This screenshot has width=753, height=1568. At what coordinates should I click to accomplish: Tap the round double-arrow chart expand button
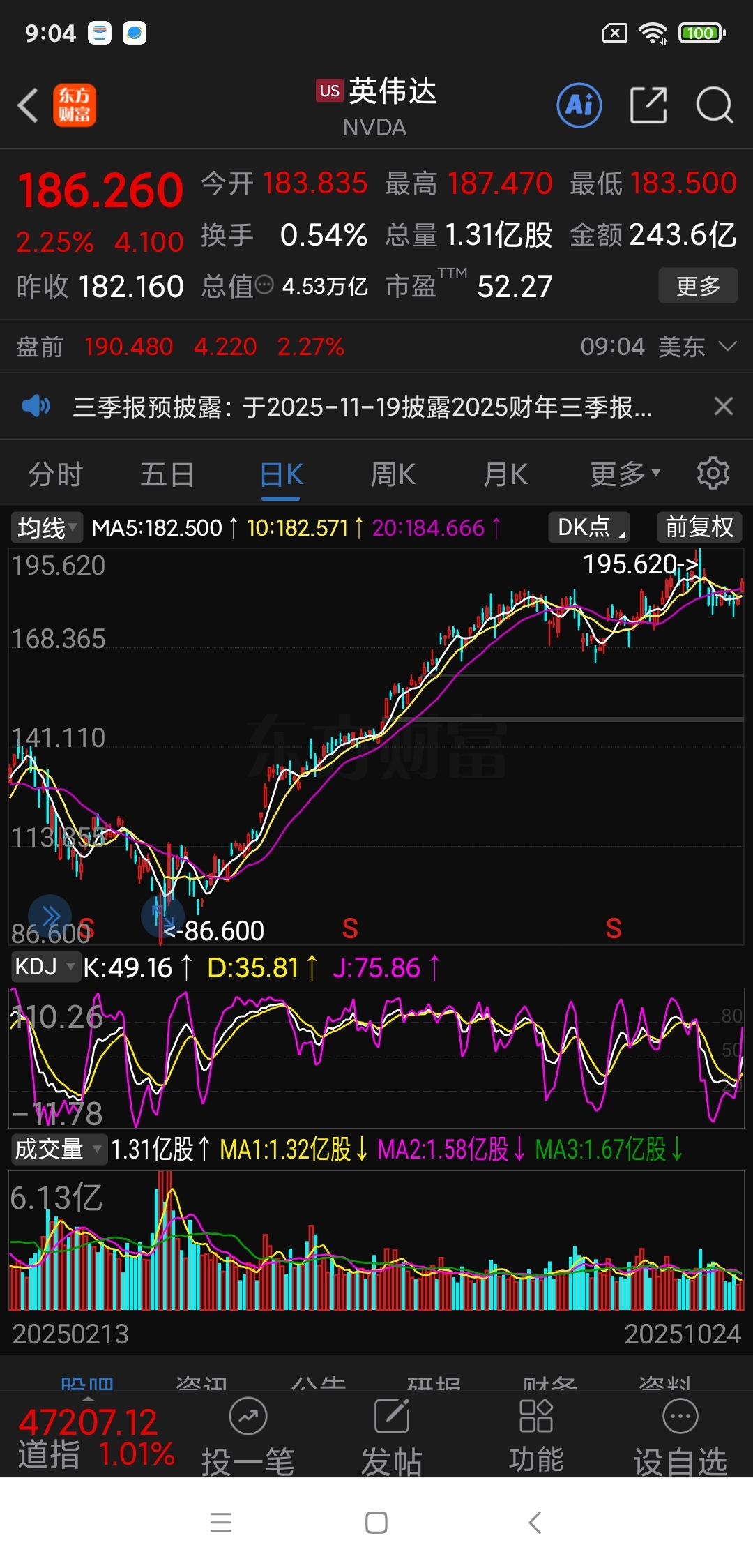point(50,916)
